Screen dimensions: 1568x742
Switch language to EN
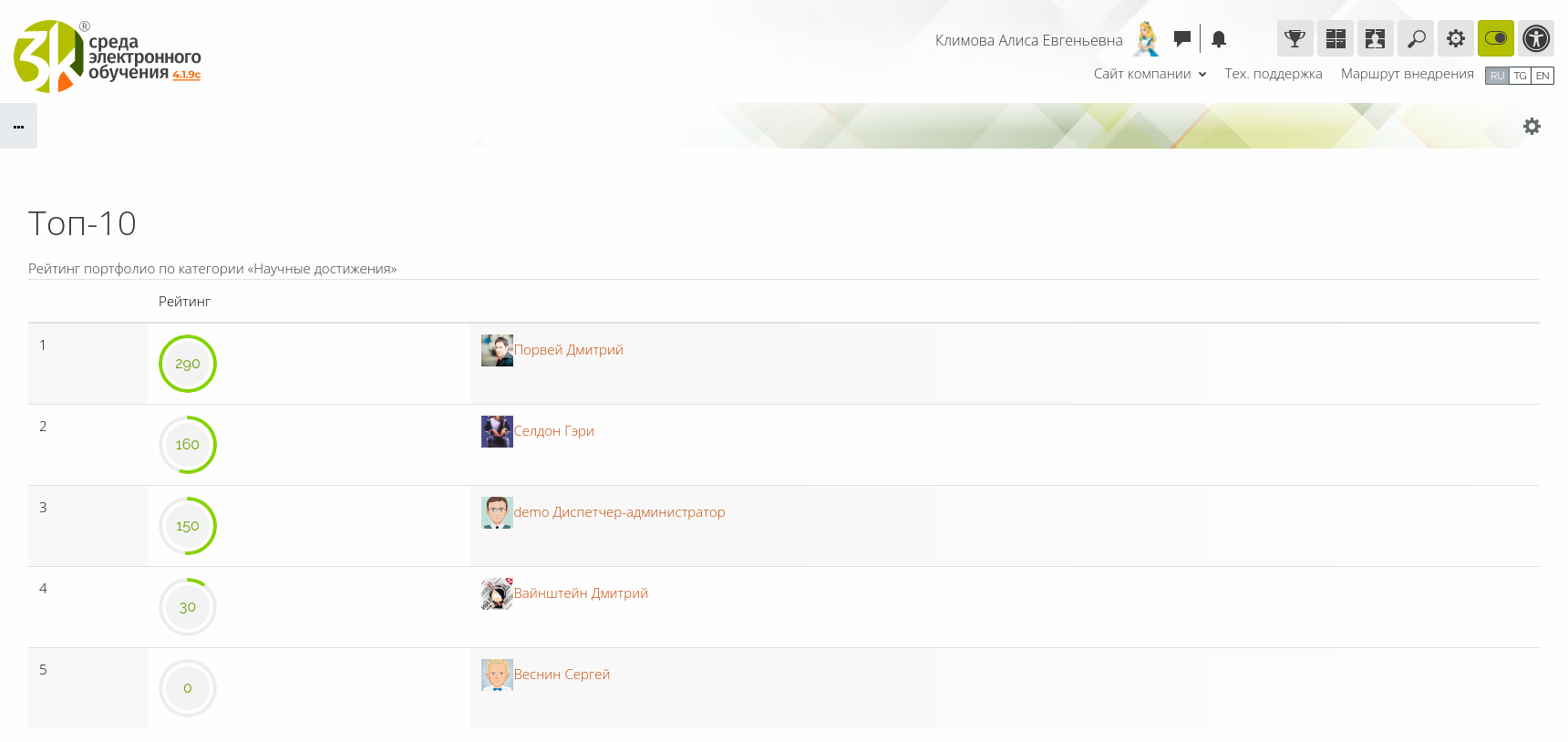(1542, 76)
